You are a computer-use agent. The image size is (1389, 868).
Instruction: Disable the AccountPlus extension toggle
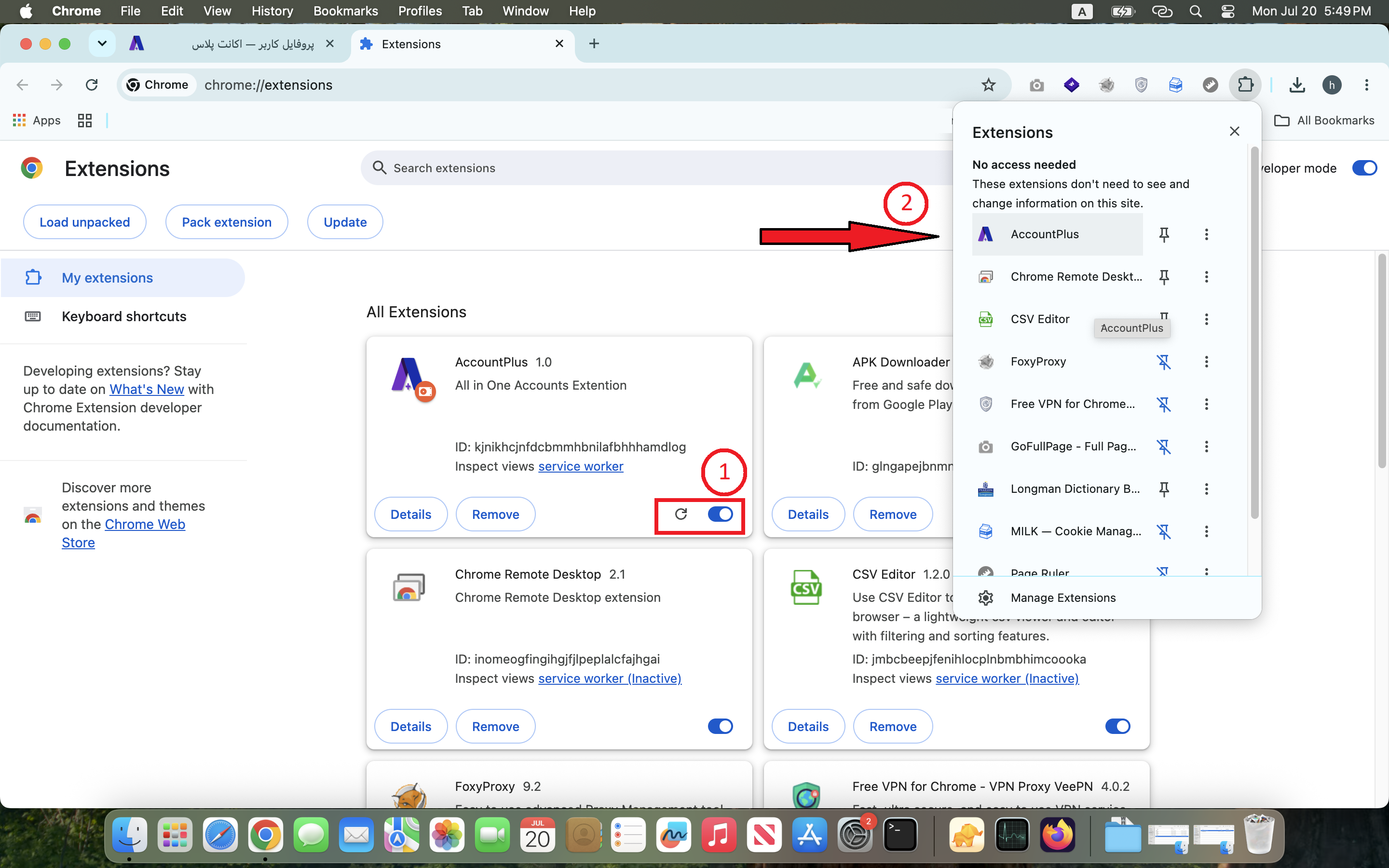(721, 514)
